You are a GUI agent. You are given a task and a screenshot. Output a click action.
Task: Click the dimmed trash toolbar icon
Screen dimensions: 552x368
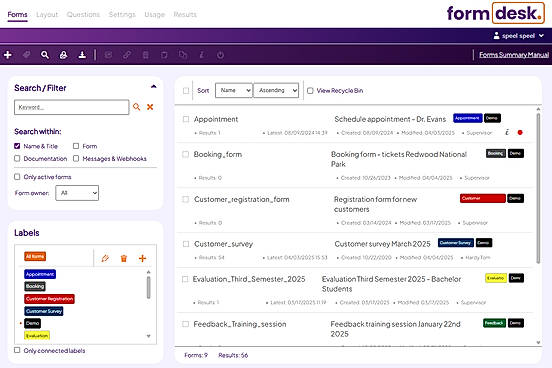pyautogui.click(x=145, y=55)
